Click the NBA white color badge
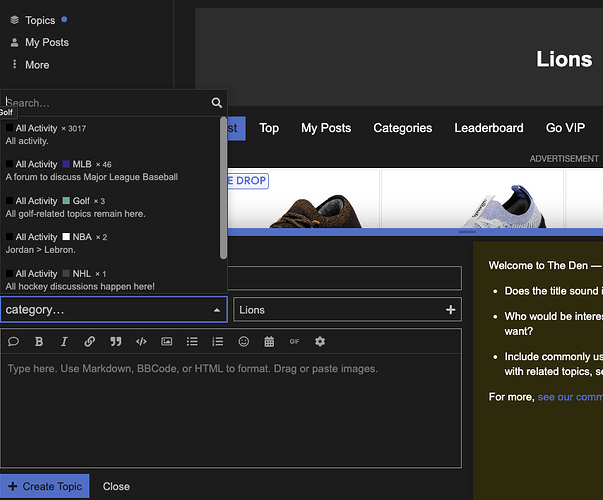Screen dimensions: 603x500 click(x=66, y=237)
